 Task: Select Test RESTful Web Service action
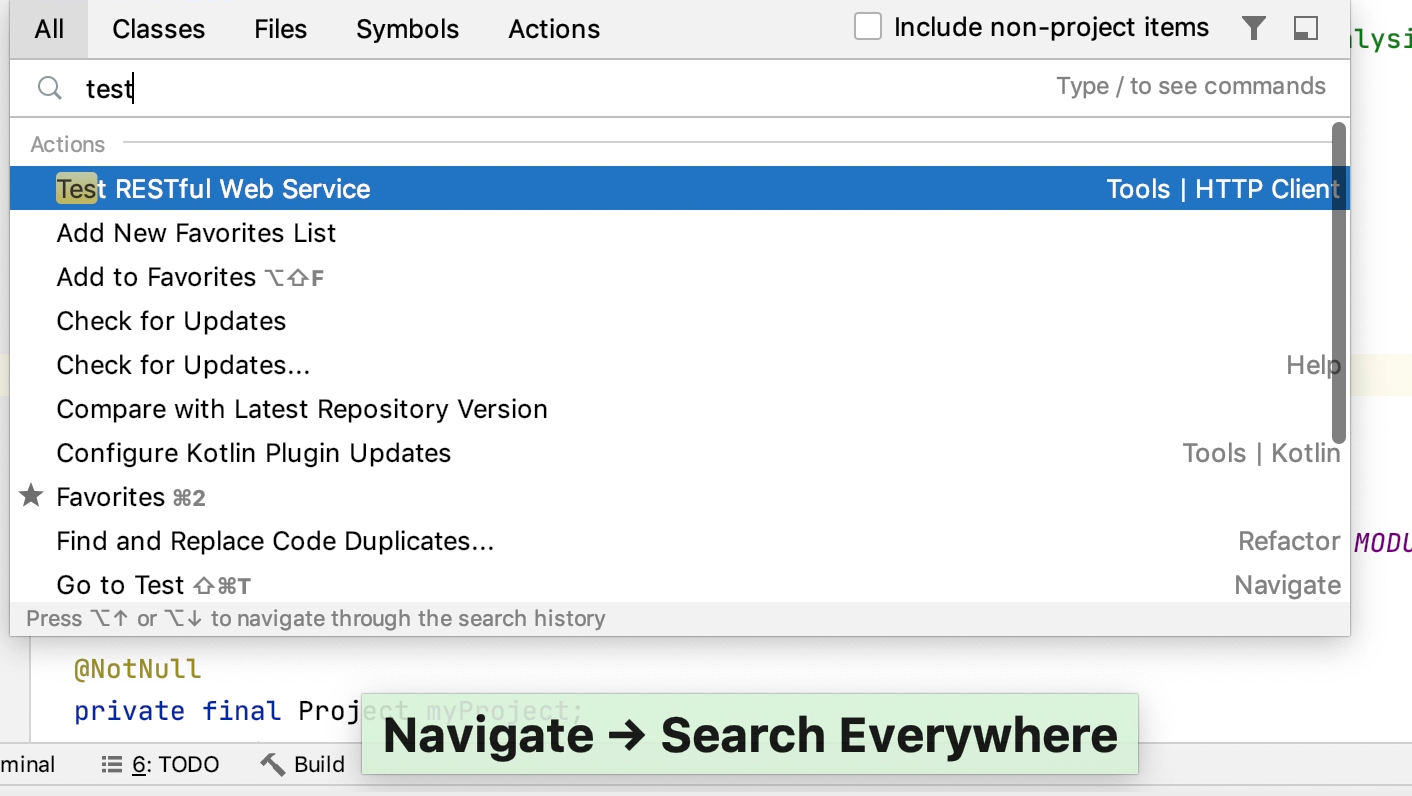point(212,188)
